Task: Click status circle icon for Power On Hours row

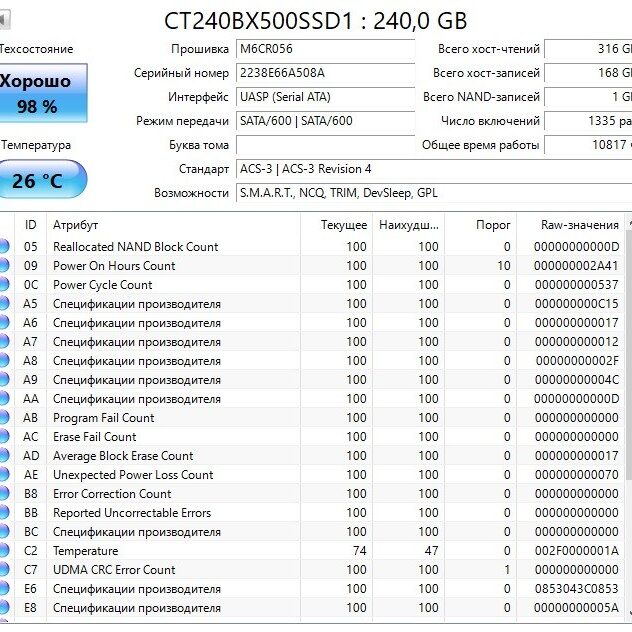Action: (3, 266)
